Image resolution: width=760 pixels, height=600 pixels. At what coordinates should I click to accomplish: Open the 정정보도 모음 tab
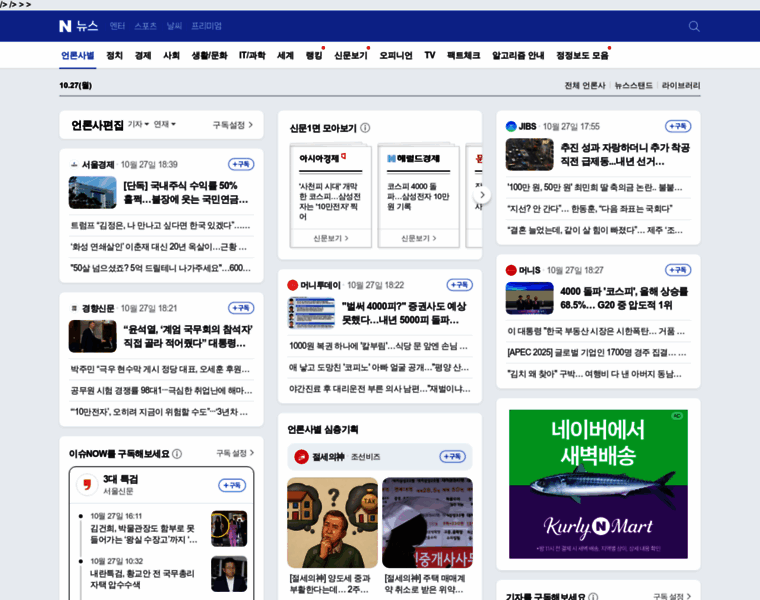tap(582, 56)
